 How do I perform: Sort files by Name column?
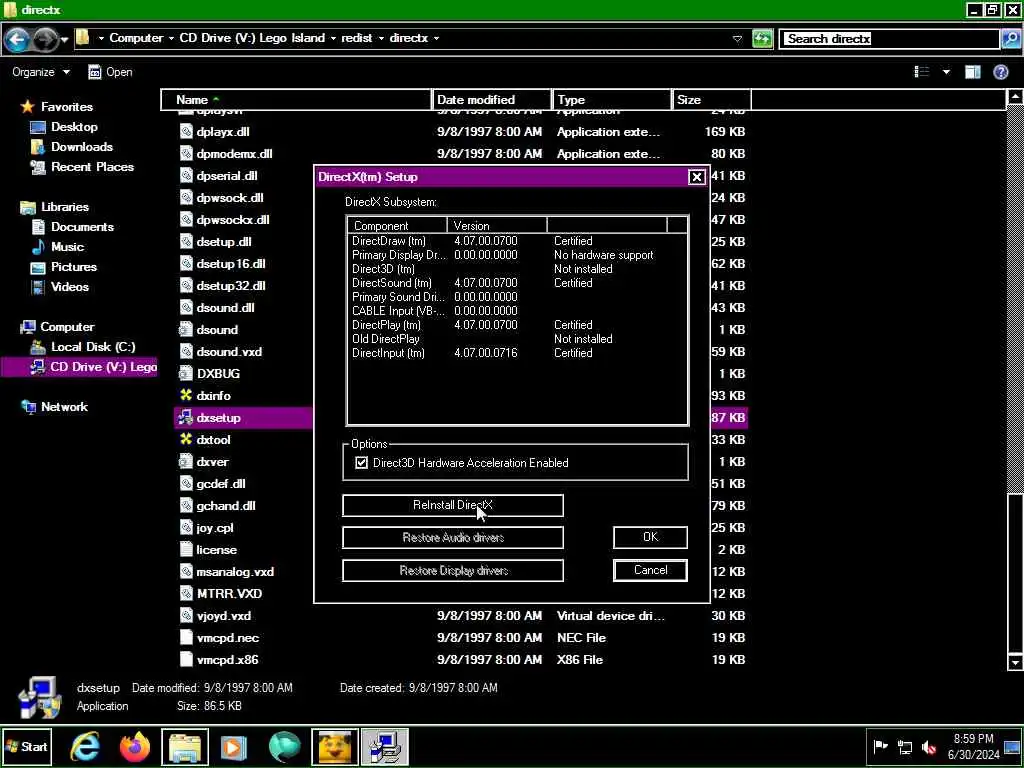click(296, 100)
